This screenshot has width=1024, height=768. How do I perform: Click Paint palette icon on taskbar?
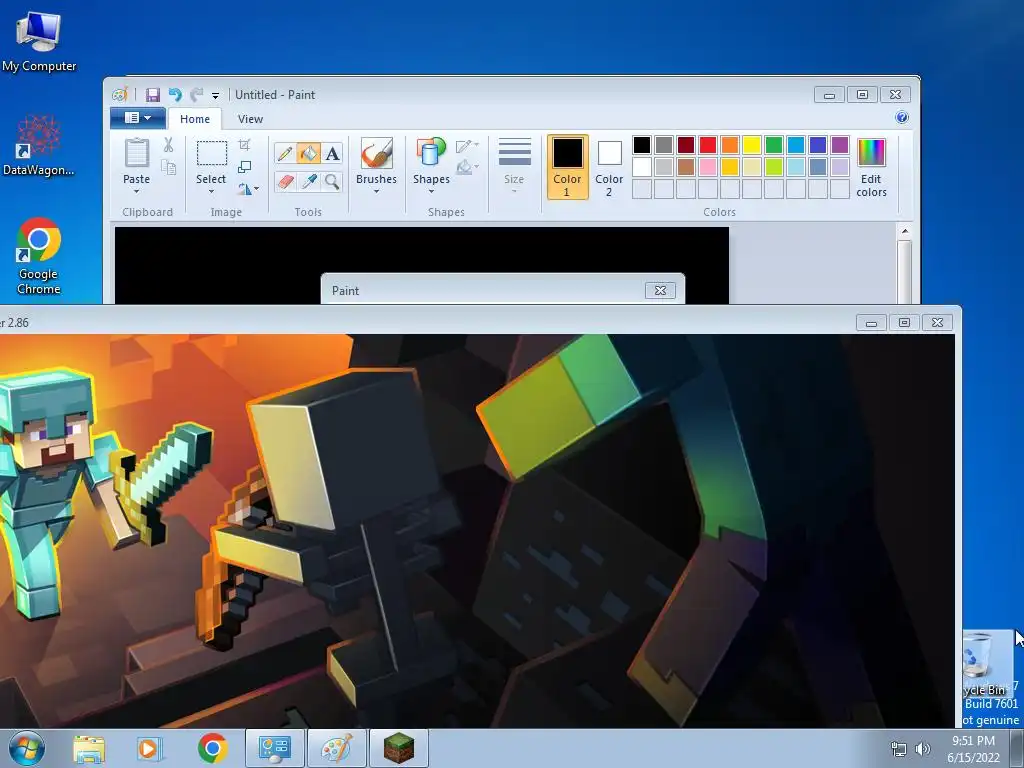[336, 748]
